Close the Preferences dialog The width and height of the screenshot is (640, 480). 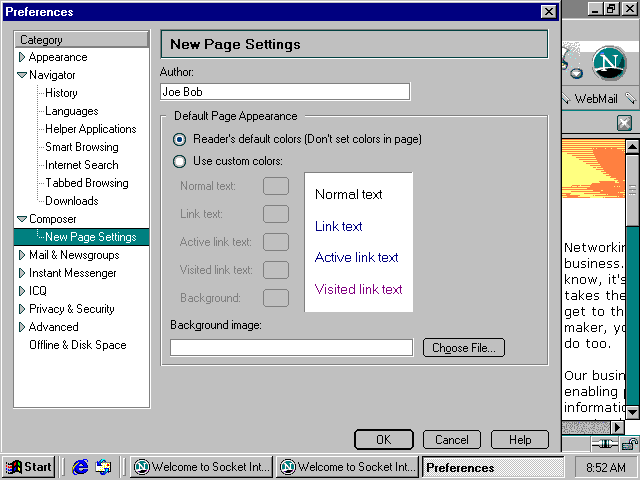point(549,11)
